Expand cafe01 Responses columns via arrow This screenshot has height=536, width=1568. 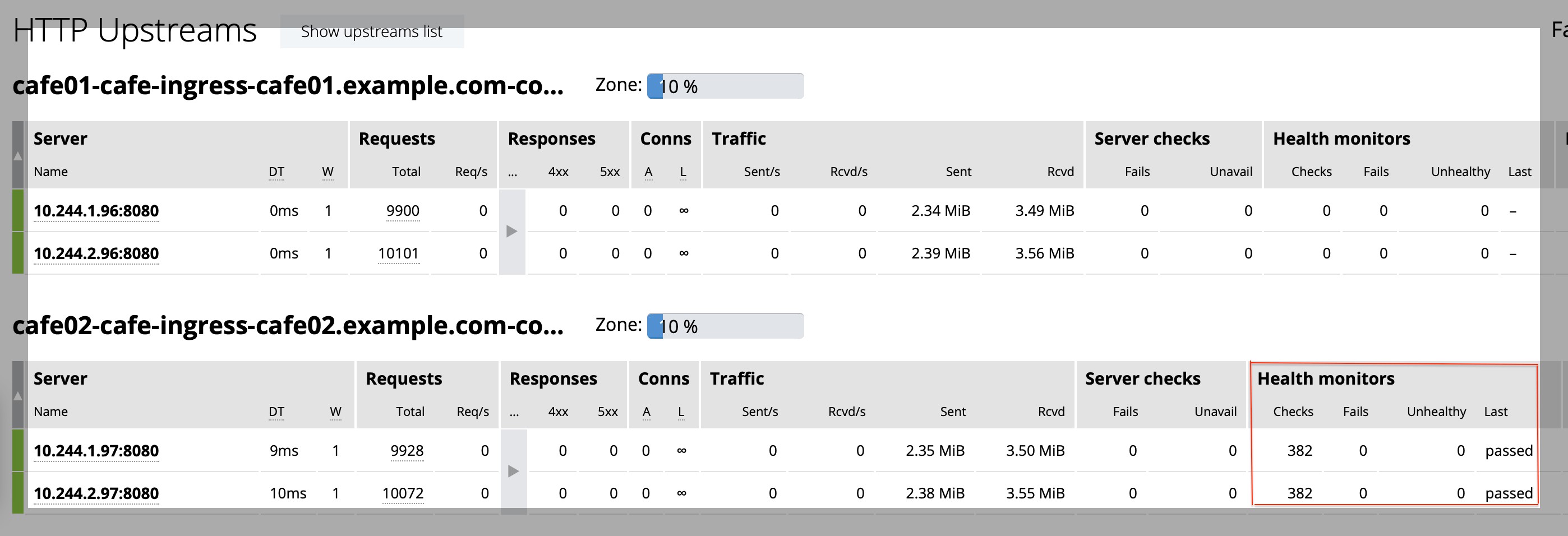(x=512, y=231)
